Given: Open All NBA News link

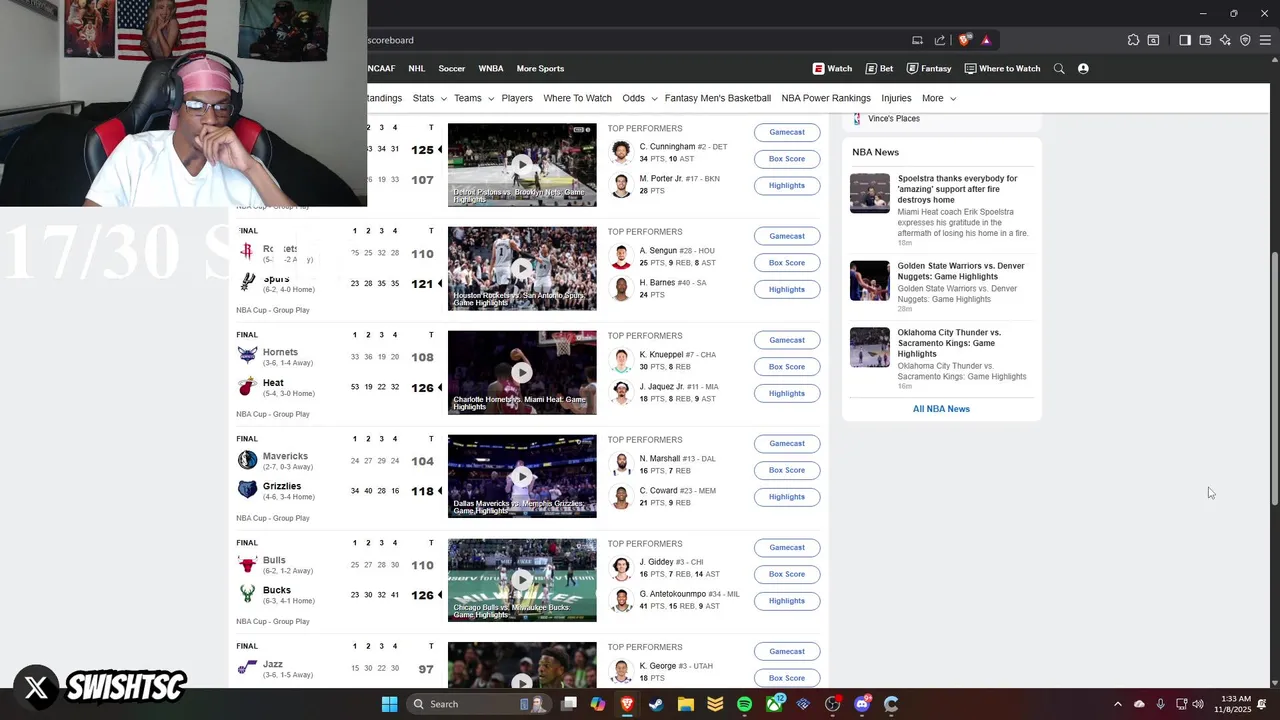Looking at the screenshot, I should click(941, 409).
